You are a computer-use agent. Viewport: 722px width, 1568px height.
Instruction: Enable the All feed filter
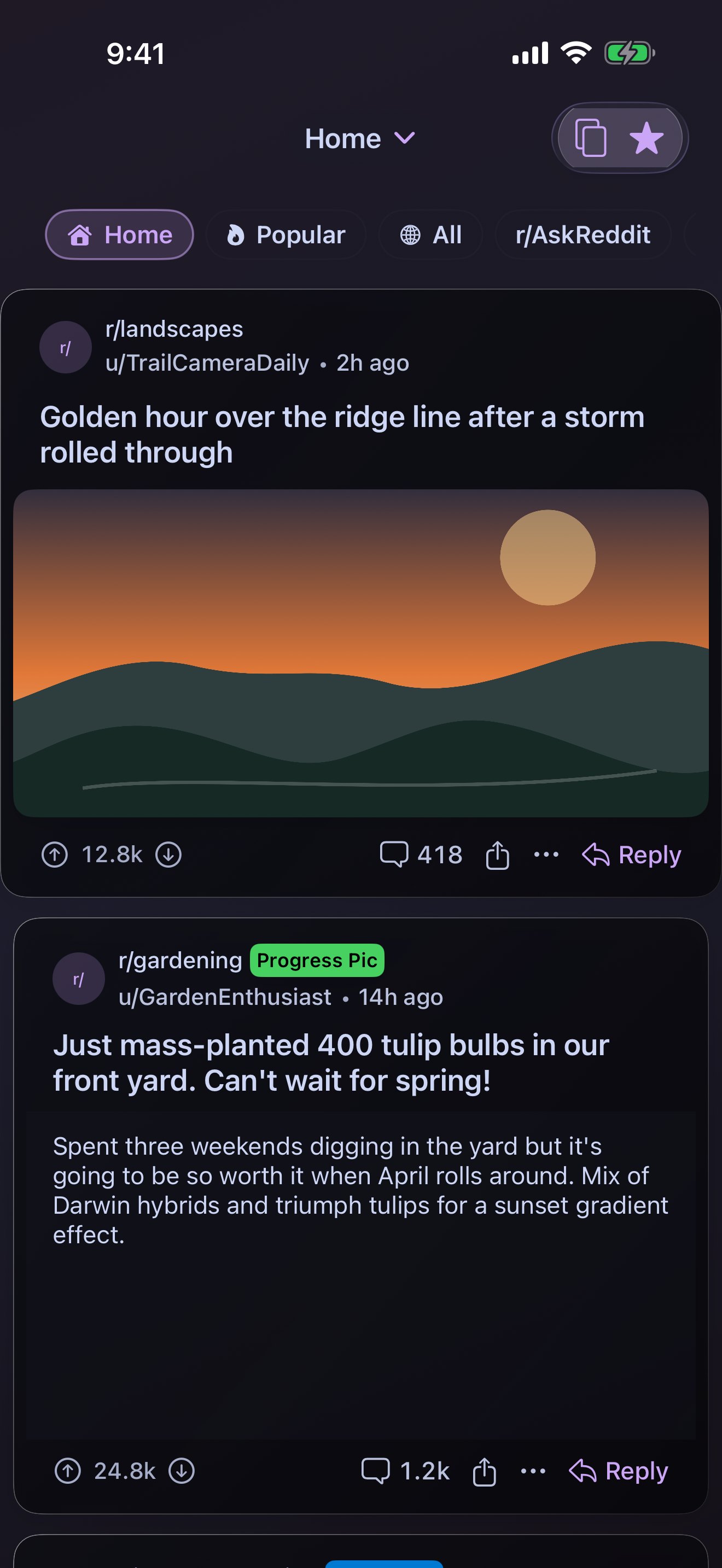click(x=430, y=235)
